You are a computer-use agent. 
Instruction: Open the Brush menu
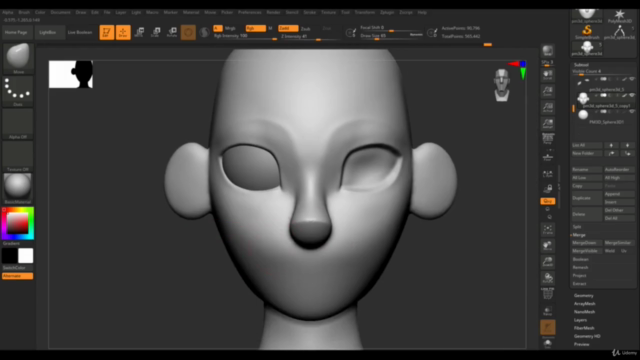[x=24, y=13]
